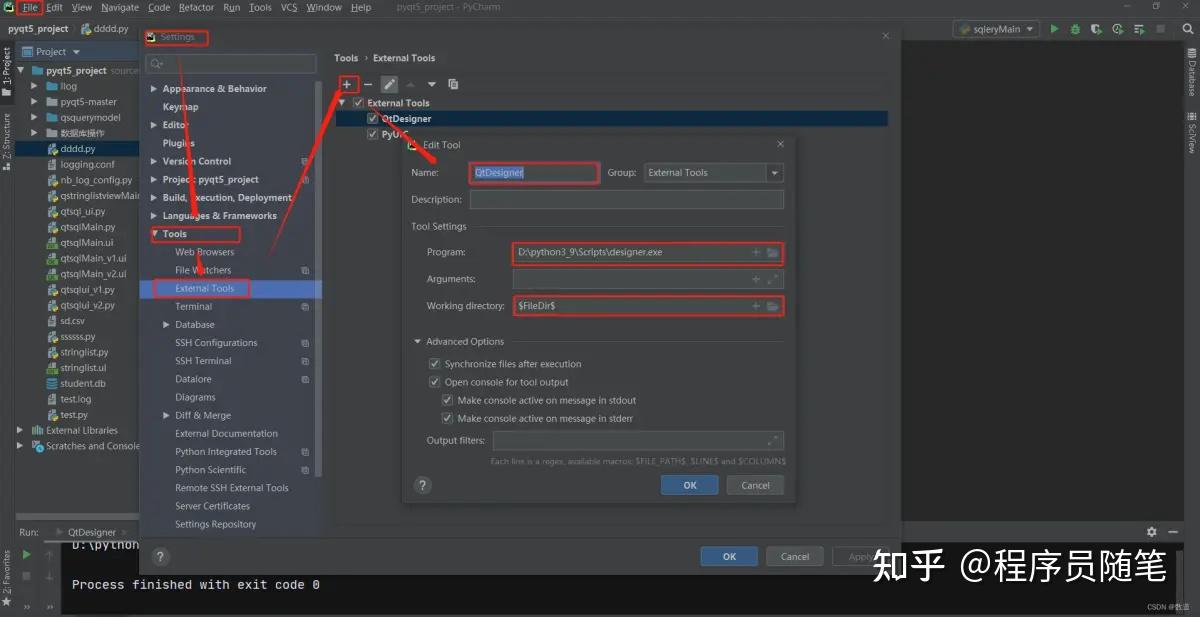The image size is (1200, 617).
Task: Toggle Open console for tool output
Action: point(434,382)
